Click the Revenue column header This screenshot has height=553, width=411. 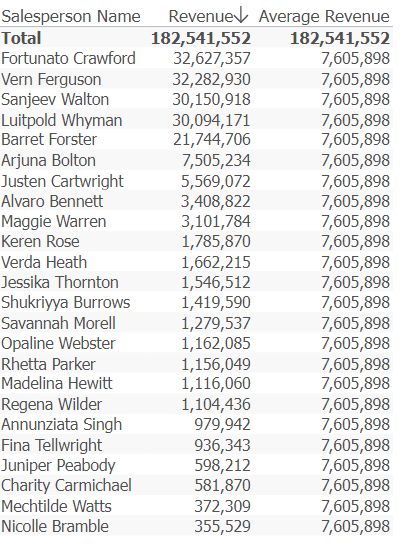click(200, 16)
